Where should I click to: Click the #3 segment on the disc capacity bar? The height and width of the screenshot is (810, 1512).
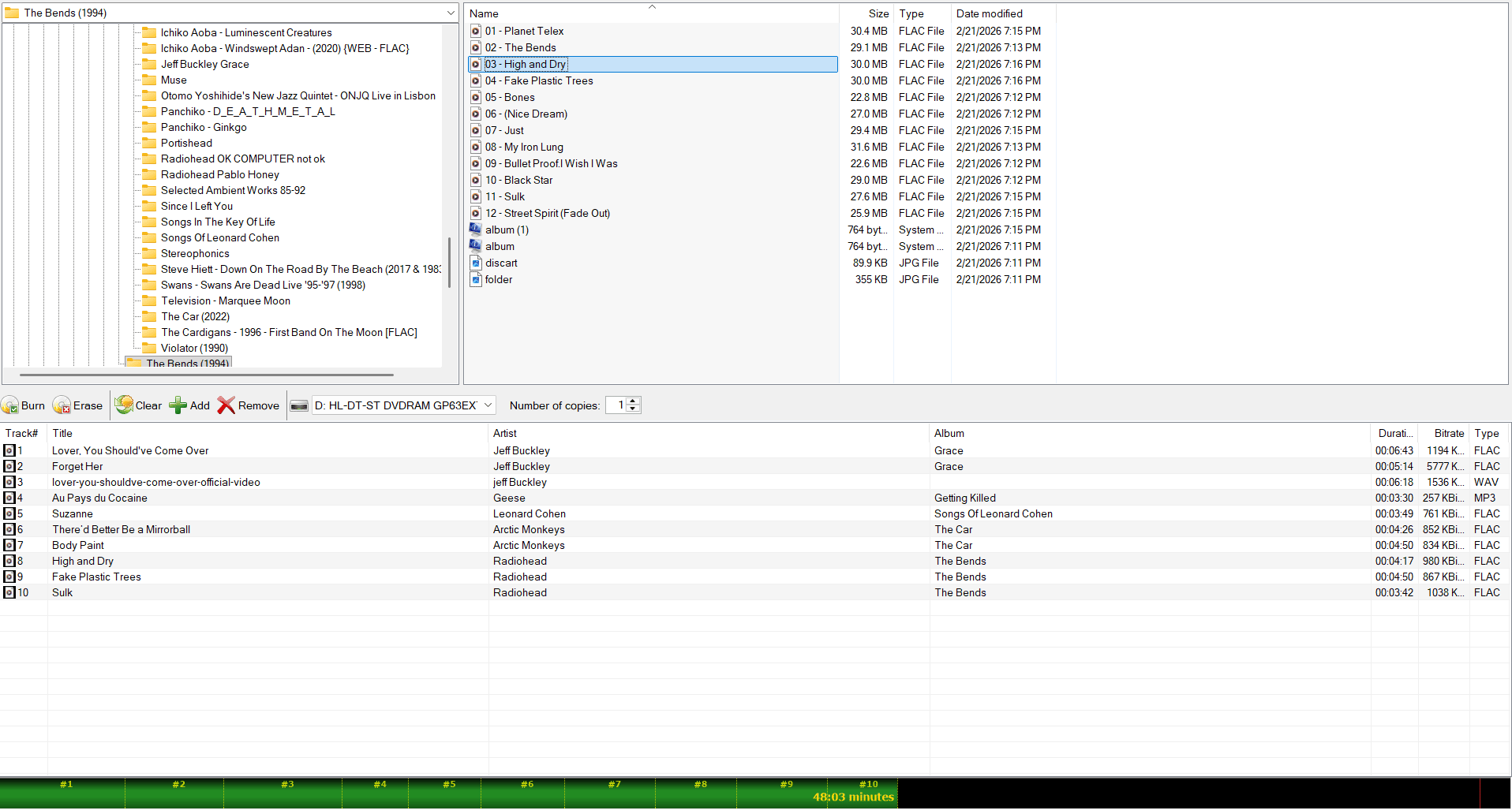pos(283,793)
